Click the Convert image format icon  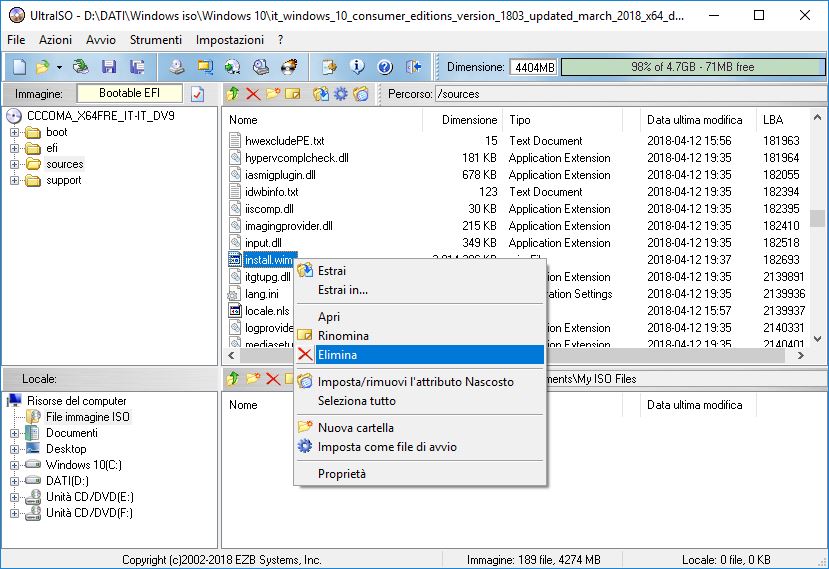(x=205, y=67)
